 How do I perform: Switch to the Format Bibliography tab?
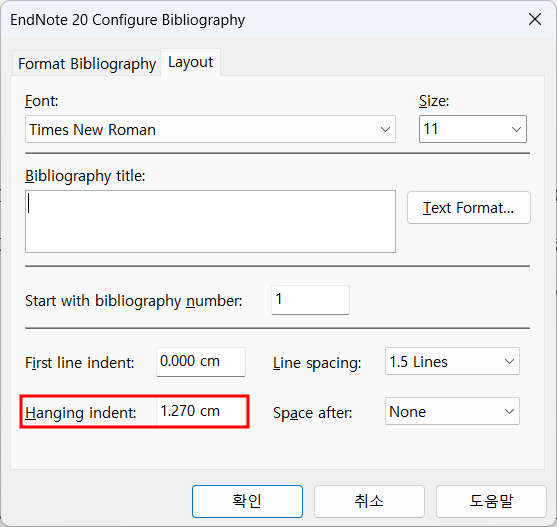click(87, 64)
